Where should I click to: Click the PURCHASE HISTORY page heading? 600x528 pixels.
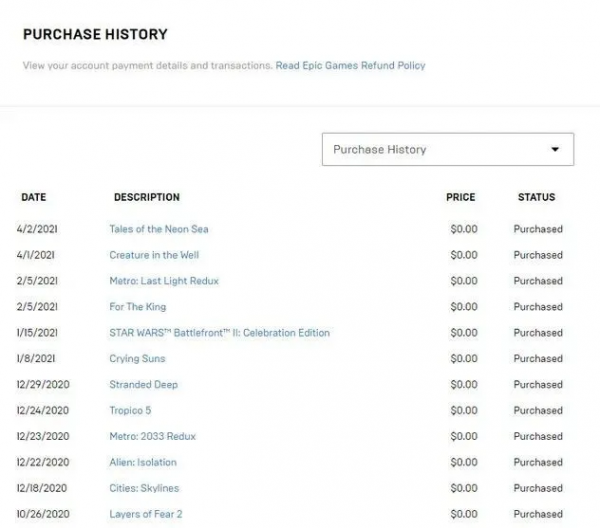tap(95, 35)
